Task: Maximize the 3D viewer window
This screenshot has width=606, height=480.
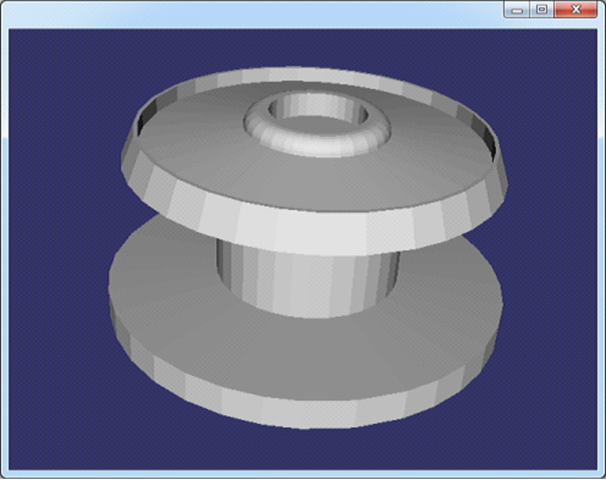Action: [541, 9]
